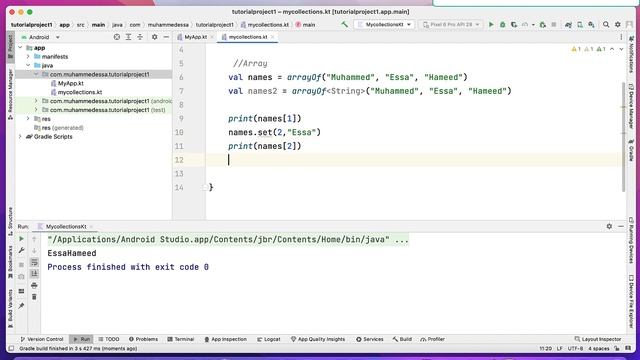Image resolution: width=640 pixels, height=360 pixels.
Task: Open Version Control tool window
Action: coord(42,339)
